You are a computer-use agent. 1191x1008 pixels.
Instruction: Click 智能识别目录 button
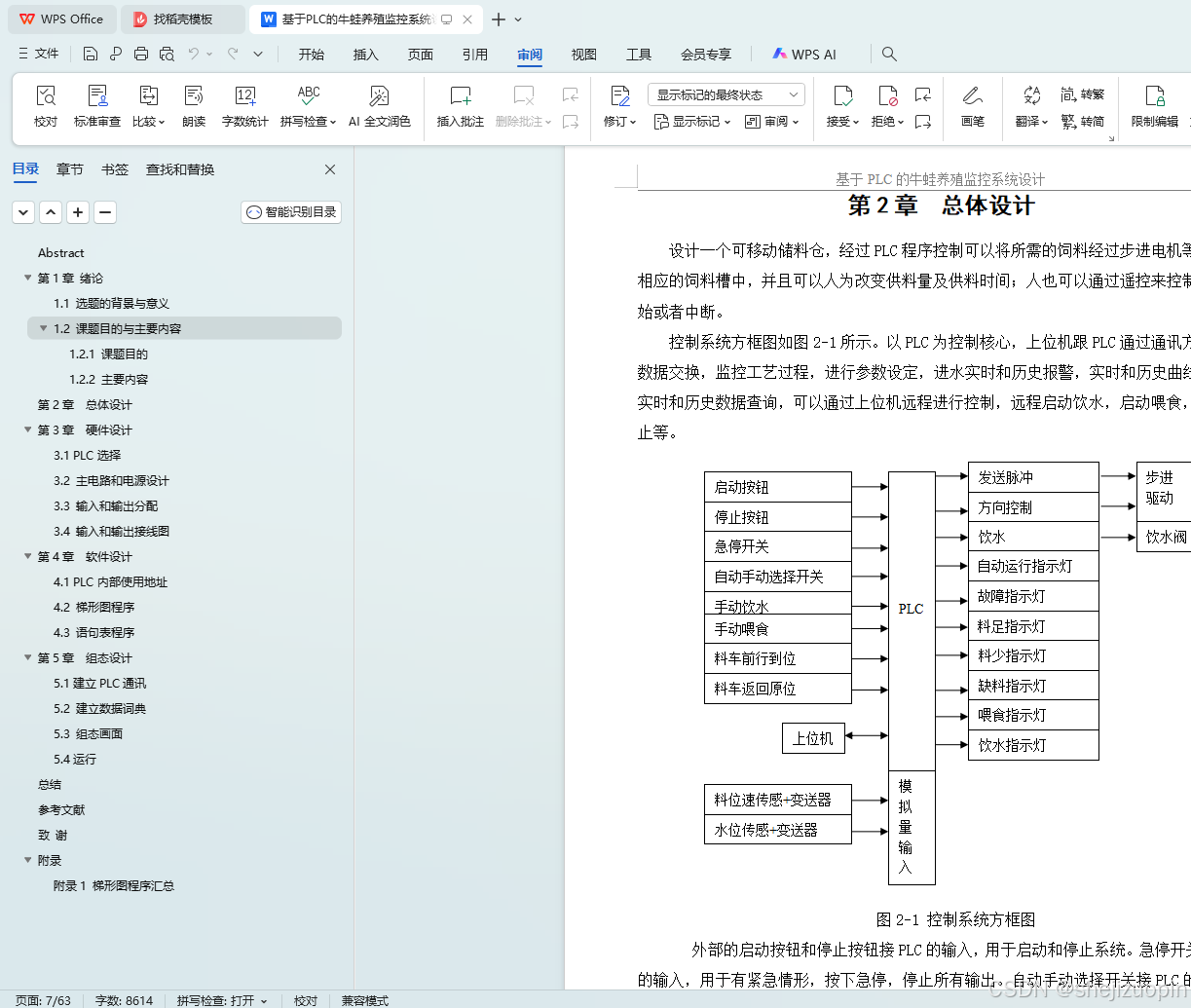[x=291, y=211]
